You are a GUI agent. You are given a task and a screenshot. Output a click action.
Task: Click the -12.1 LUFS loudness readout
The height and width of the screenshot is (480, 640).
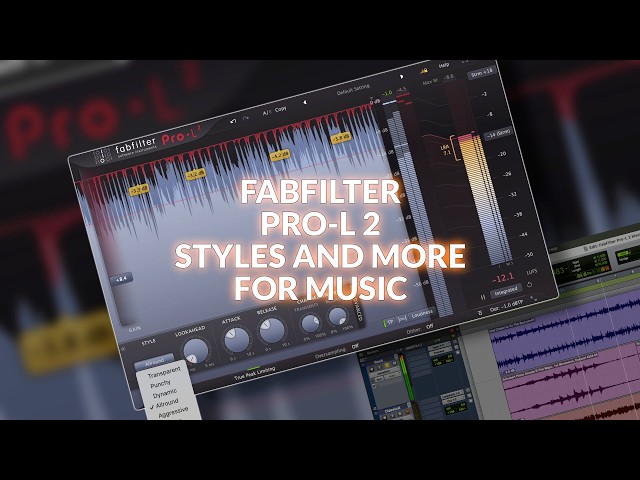point(502,278)
